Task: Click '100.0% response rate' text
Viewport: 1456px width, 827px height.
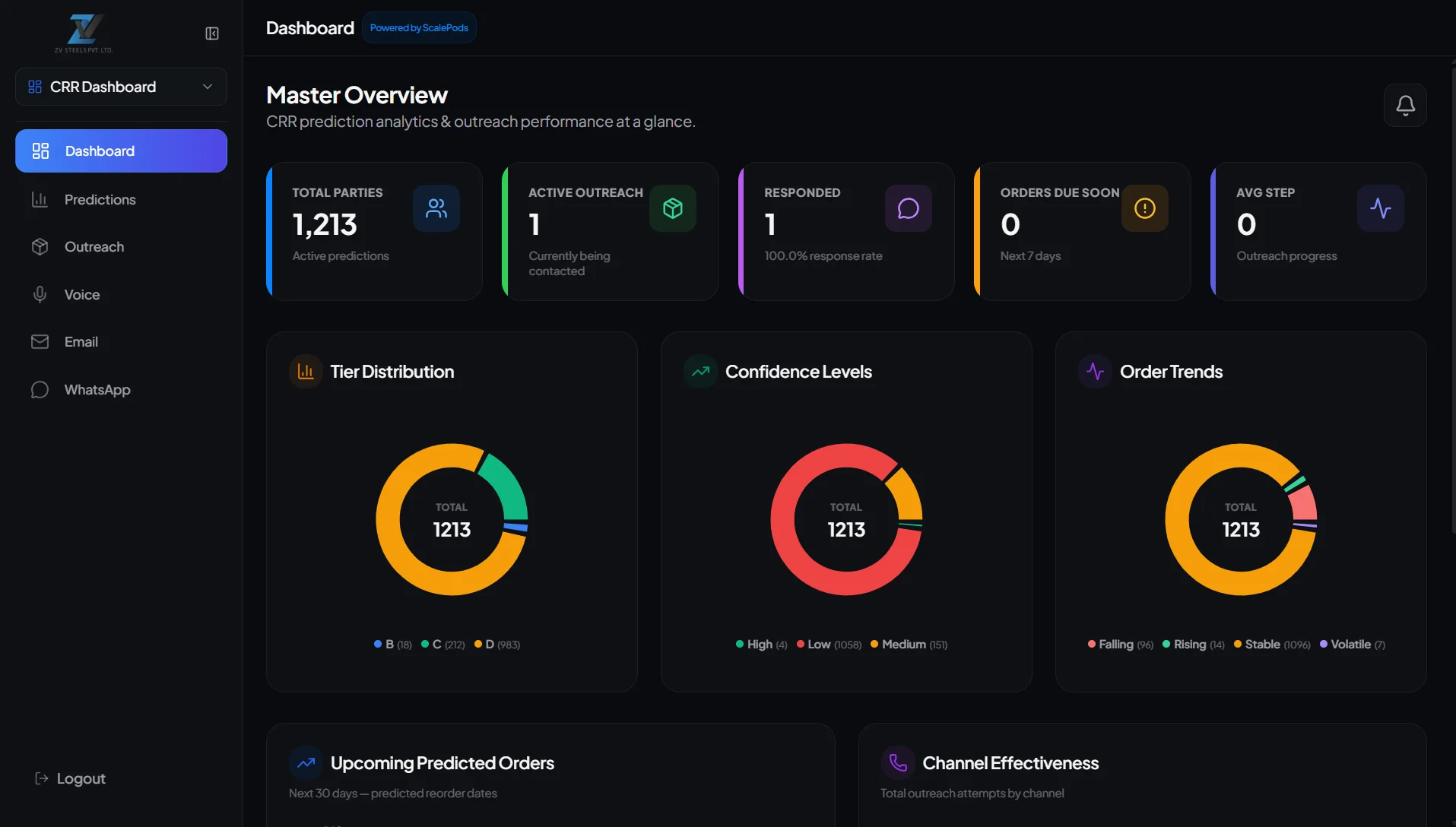Action: point(823,255)
